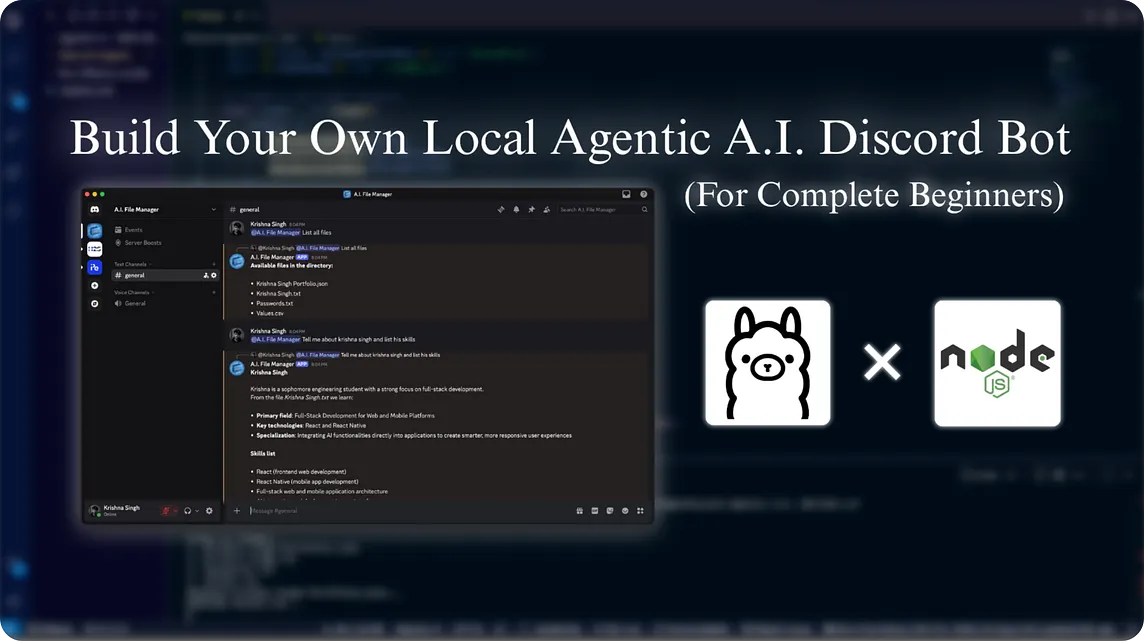Viewport: 1144px width, 641px height.
Task: Open notification settings bell icon
Action: coord(516,209)
